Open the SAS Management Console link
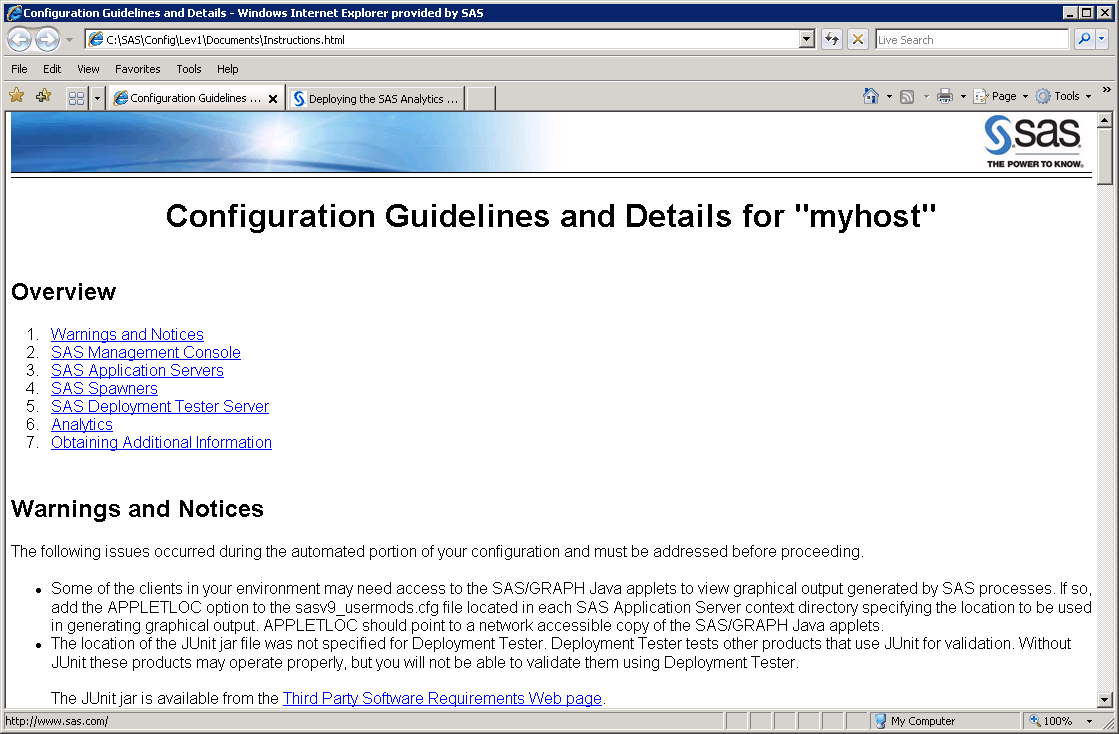The image size is (1119, 734). click(146, 352)
